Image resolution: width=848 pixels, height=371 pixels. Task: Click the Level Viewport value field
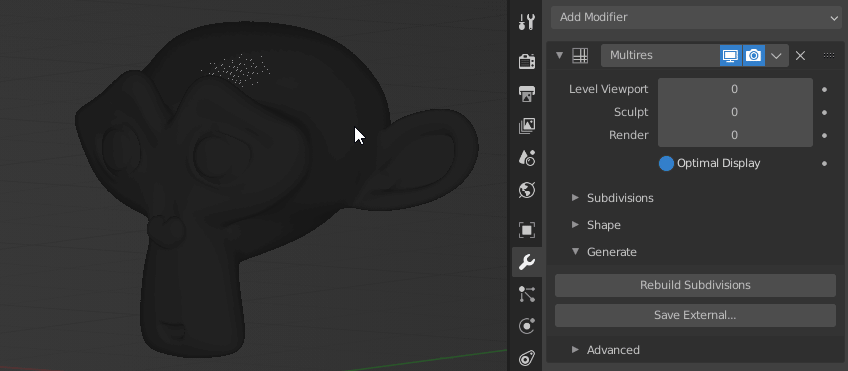pyautogui.click(x=735, y=89)
